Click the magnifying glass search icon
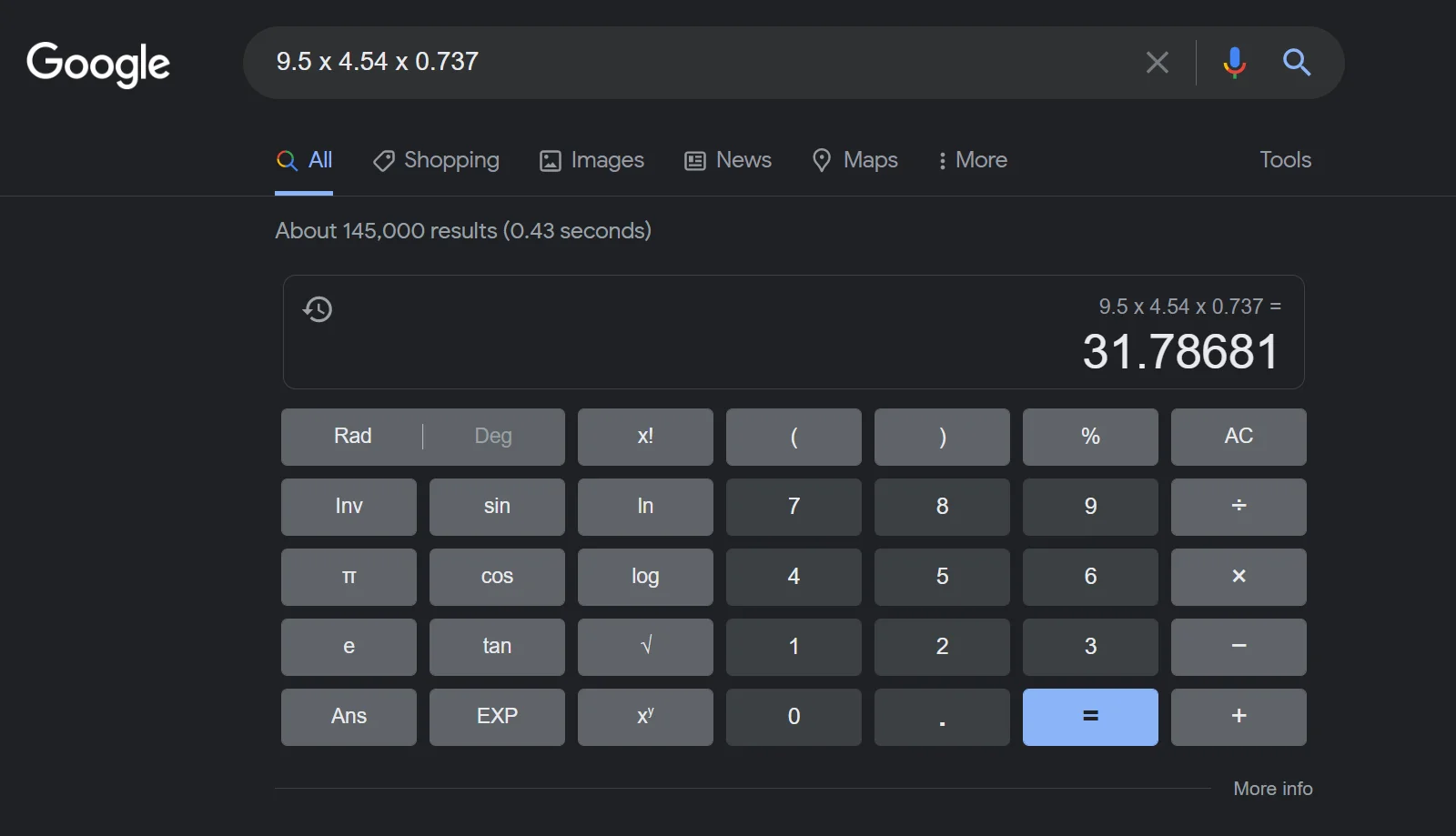Image resolution: width=1456 pixels, height=836 pixels. [1297, 62]
